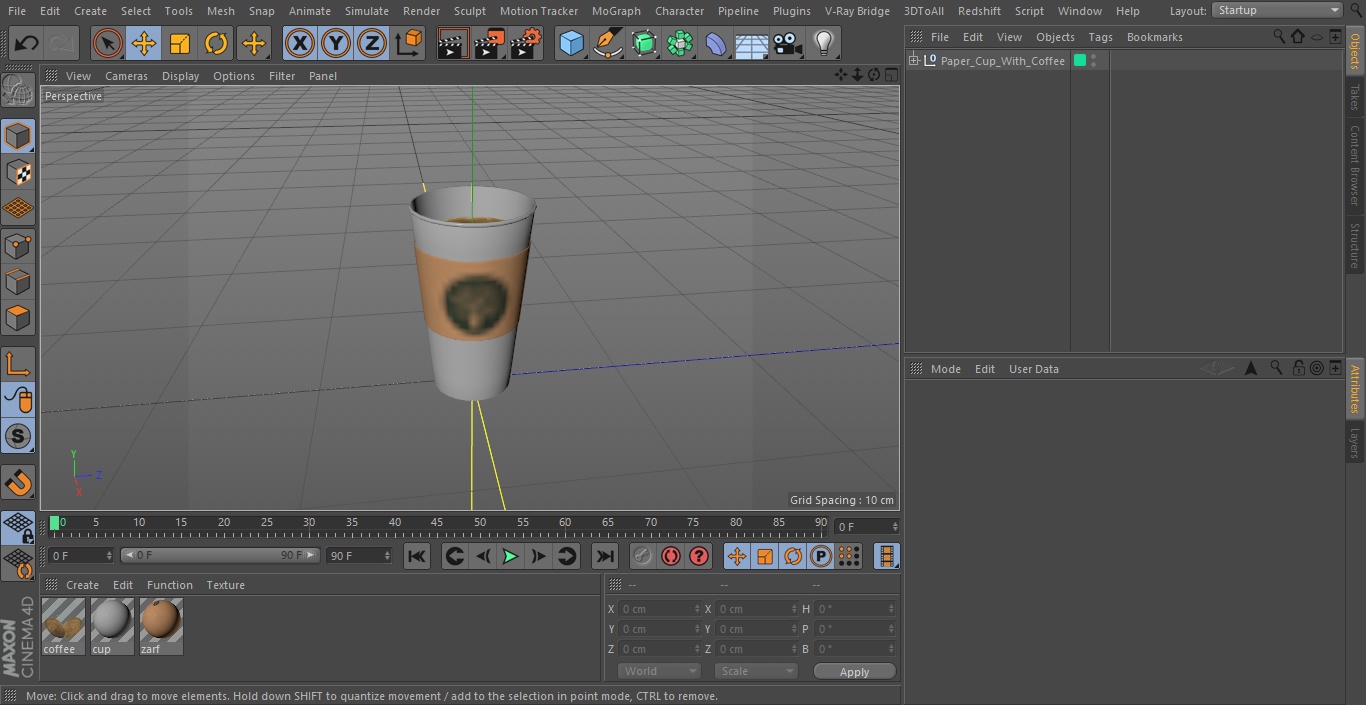Switch to the Layers side tab

[x=1355, y=443]
